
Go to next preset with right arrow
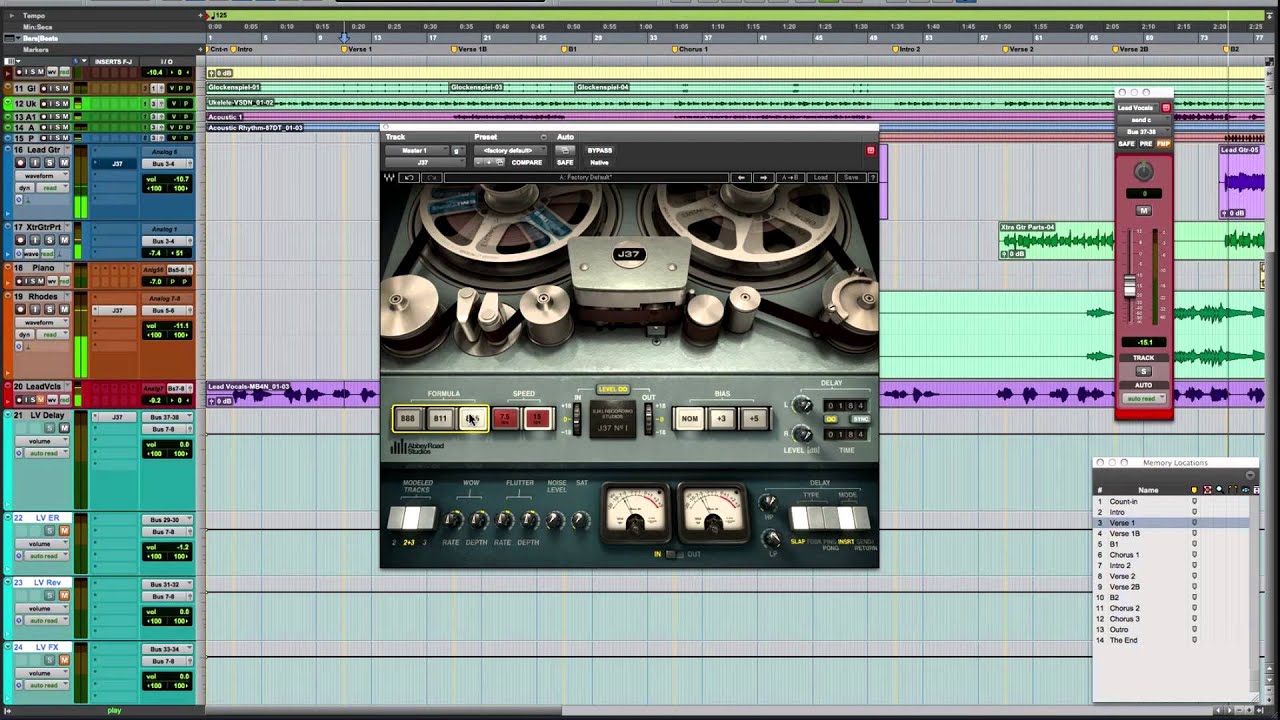coord(763,178)
